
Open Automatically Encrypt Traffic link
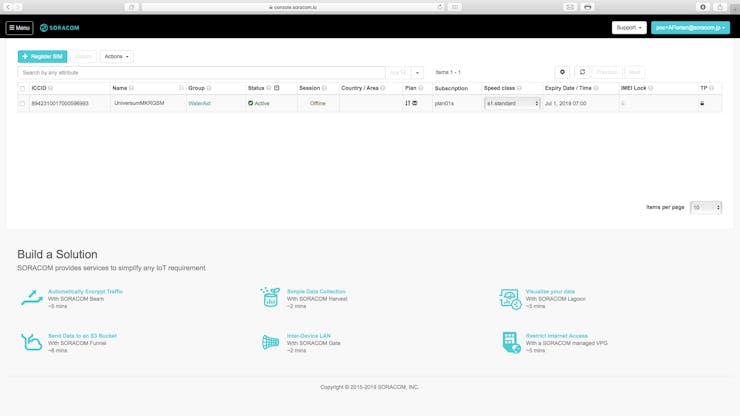pos(85,292)
